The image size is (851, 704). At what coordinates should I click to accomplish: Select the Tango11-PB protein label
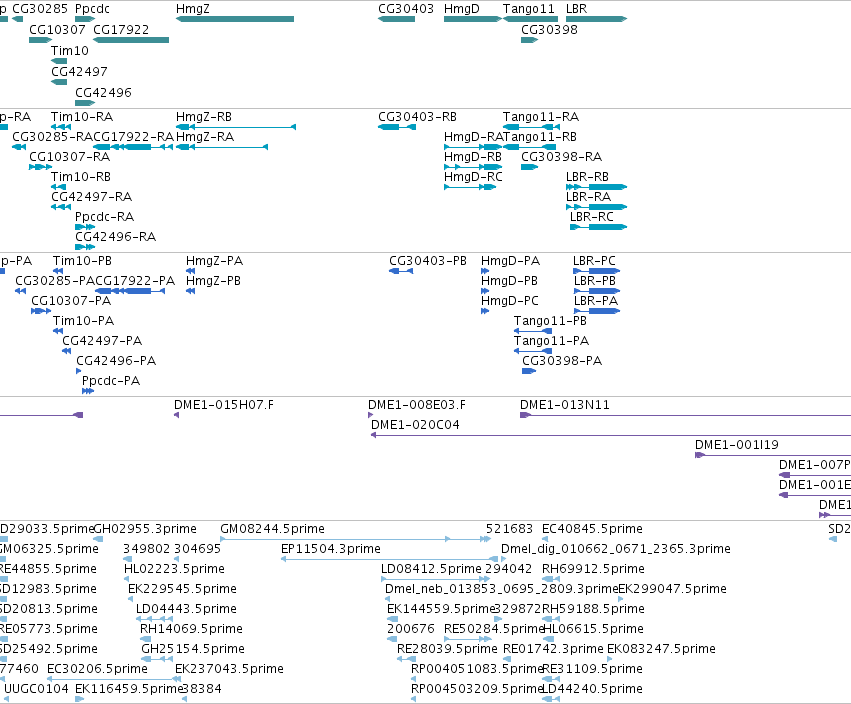(x=550, y=321)
